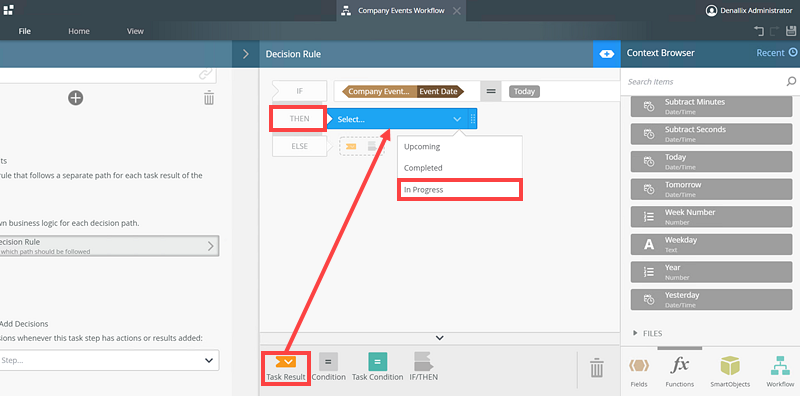The image size is (800, 396).
Task: Click the drag handle on Select dropdown
Action: (472, 119)
